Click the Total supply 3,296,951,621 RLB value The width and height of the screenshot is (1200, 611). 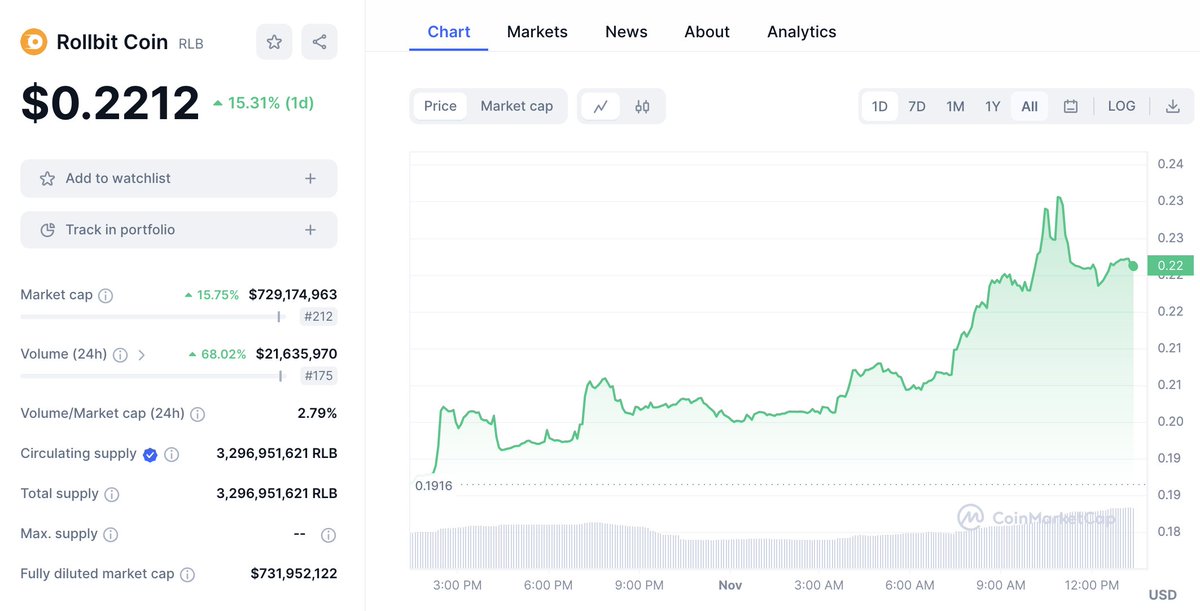[277, 494]
